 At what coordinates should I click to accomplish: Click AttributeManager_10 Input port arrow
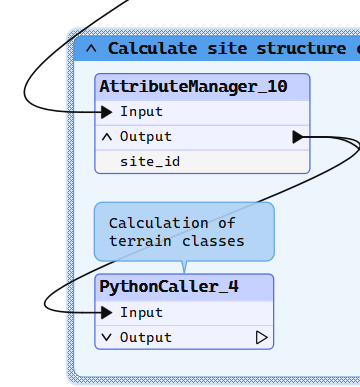(107, 112)
